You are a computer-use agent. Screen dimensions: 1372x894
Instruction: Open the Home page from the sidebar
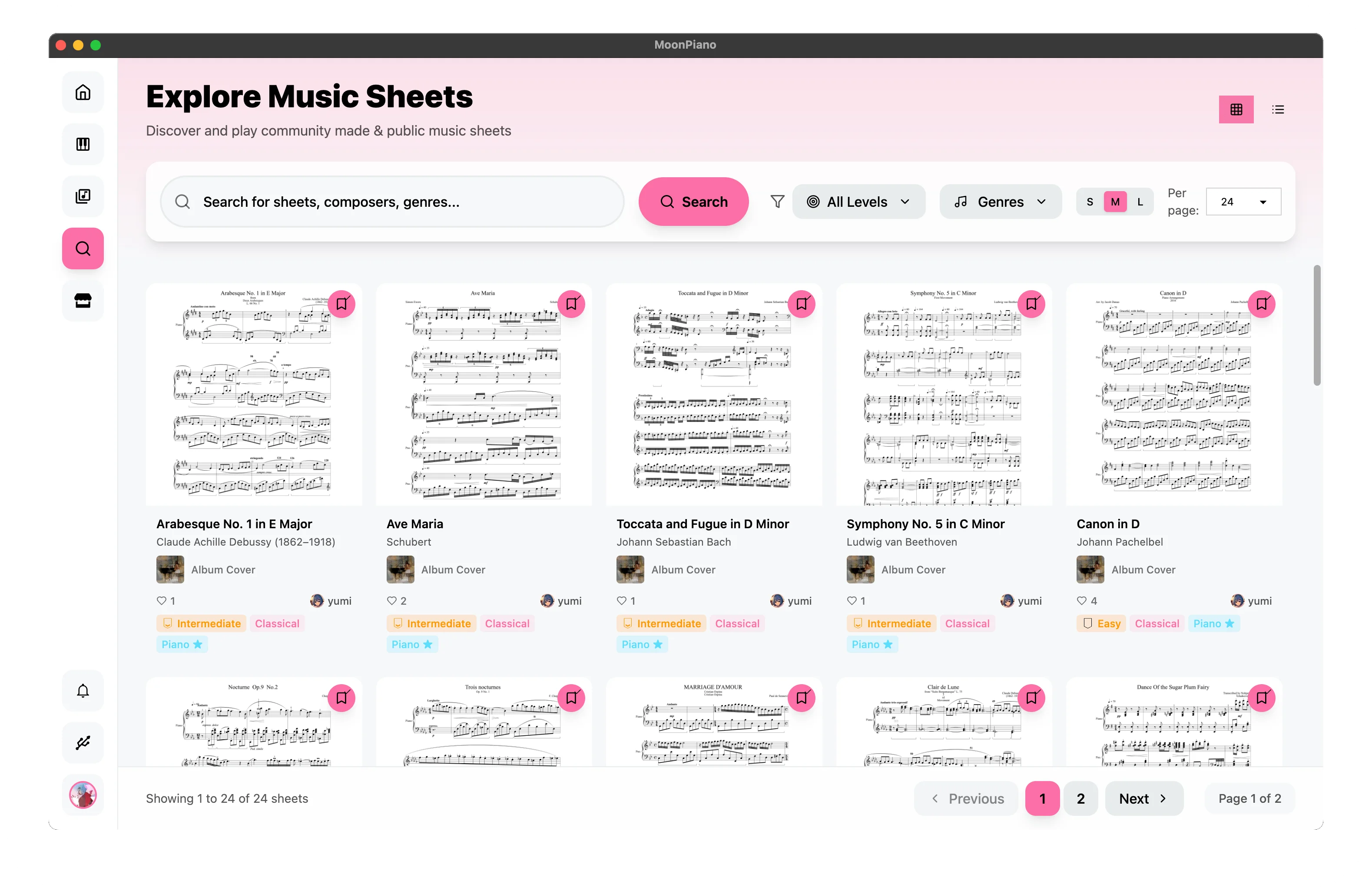(83, 92)
